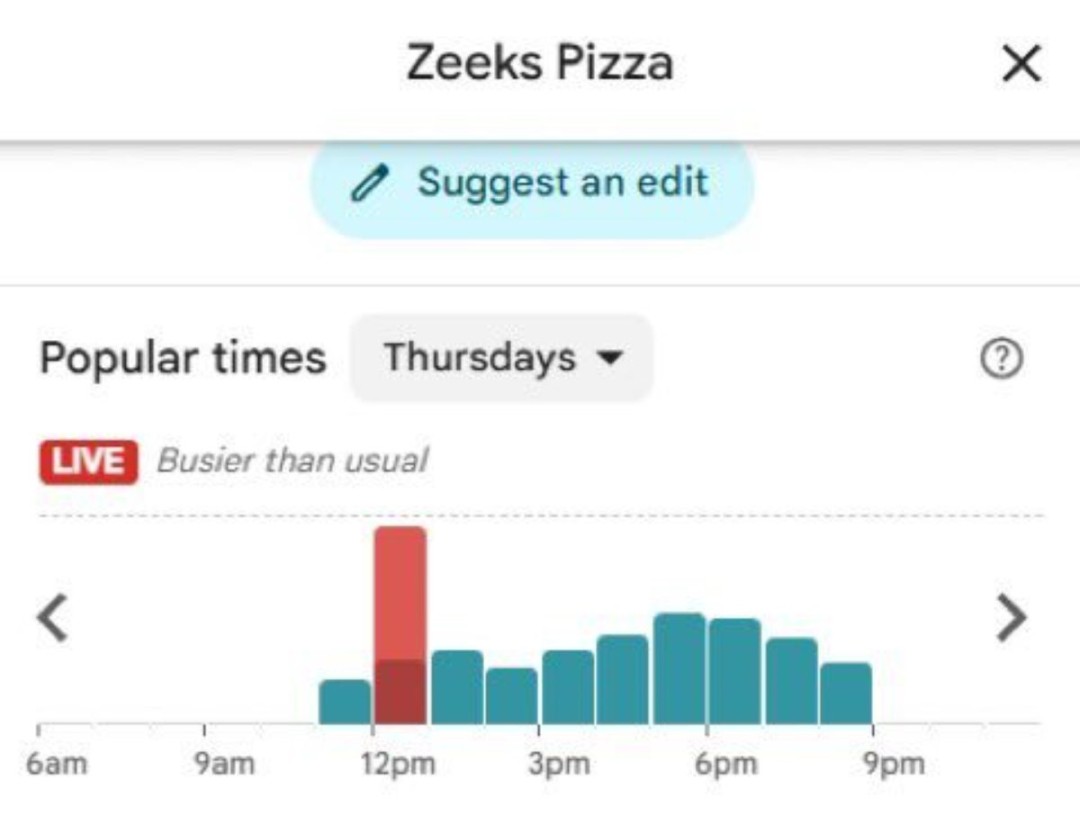Click the red LIVE badge
This screenshot has height=833, width=1080.
tap(88, 461)
